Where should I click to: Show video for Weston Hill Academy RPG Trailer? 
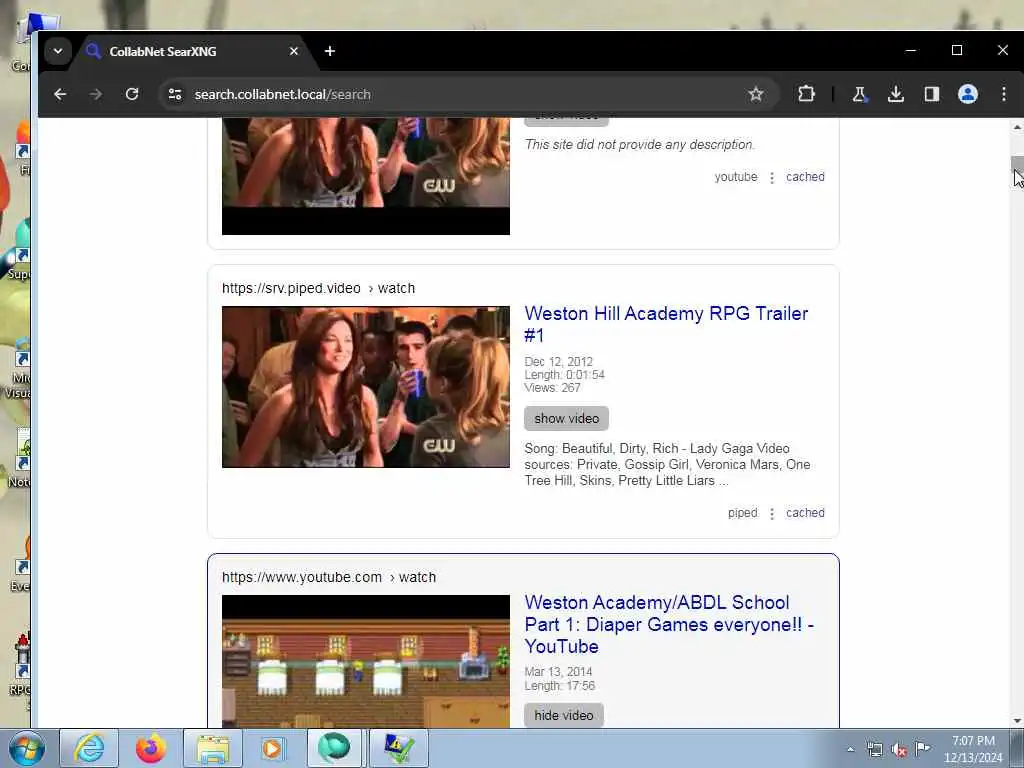[566, 419]
